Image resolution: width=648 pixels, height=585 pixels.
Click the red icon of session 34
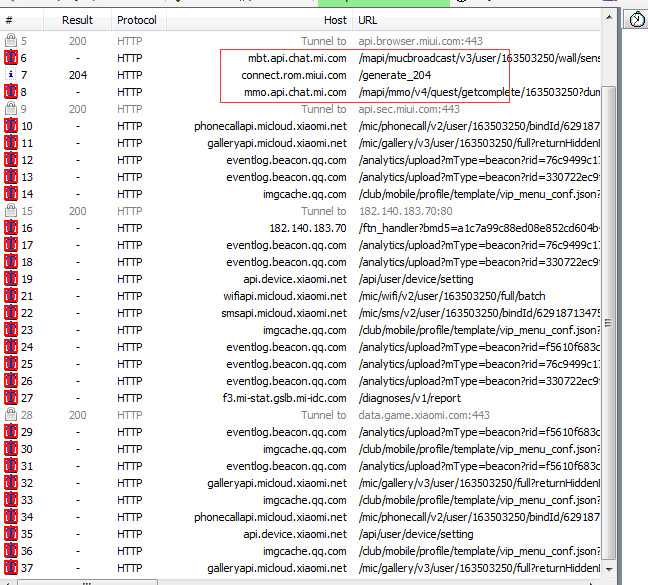coord(11,516)
